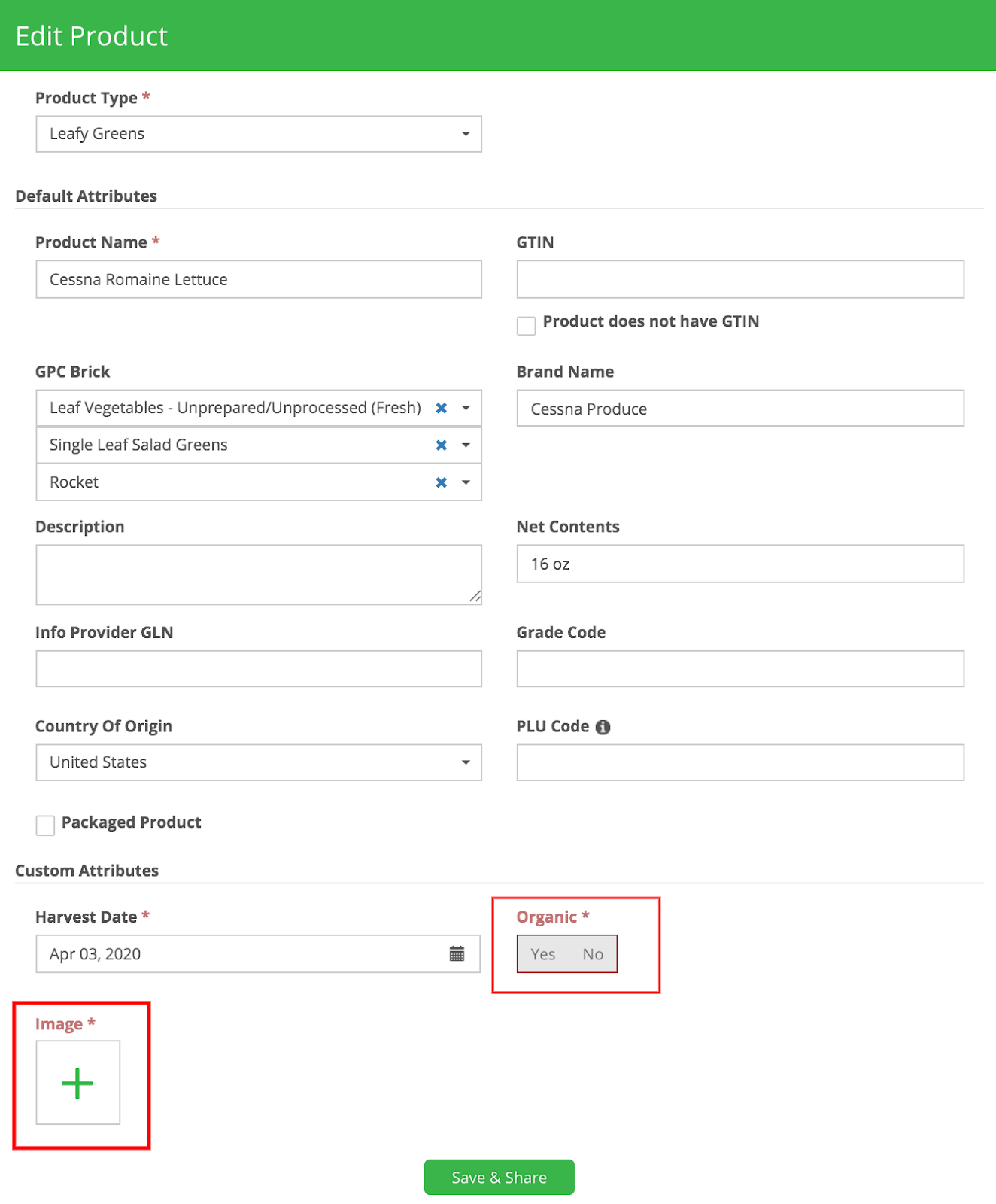Click into the Description text area
Screen dimensions: 996x1204
pos(259,575)
